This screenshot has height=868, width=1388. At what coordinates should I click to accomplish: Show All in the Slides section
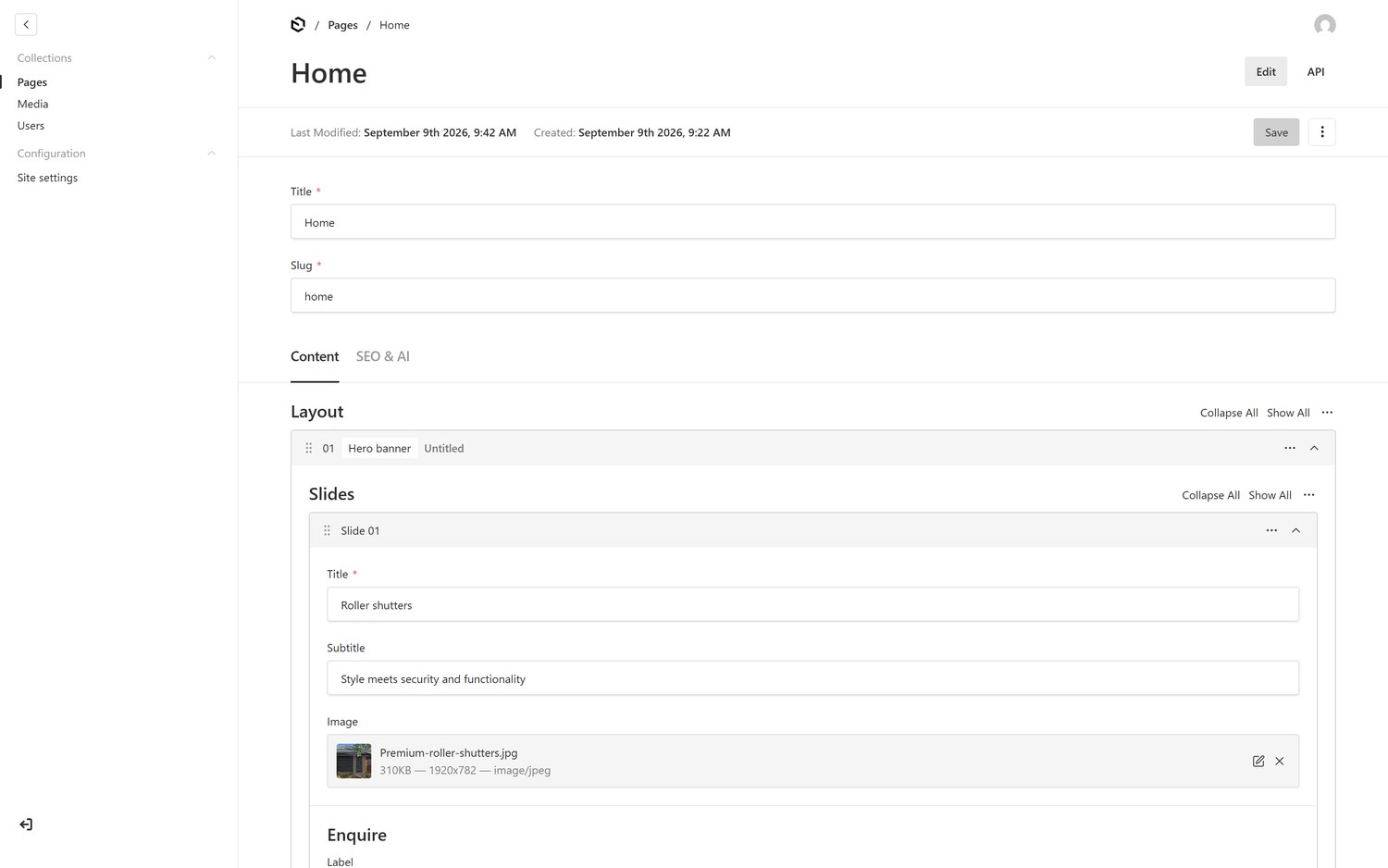click(x=1270, y=495)
